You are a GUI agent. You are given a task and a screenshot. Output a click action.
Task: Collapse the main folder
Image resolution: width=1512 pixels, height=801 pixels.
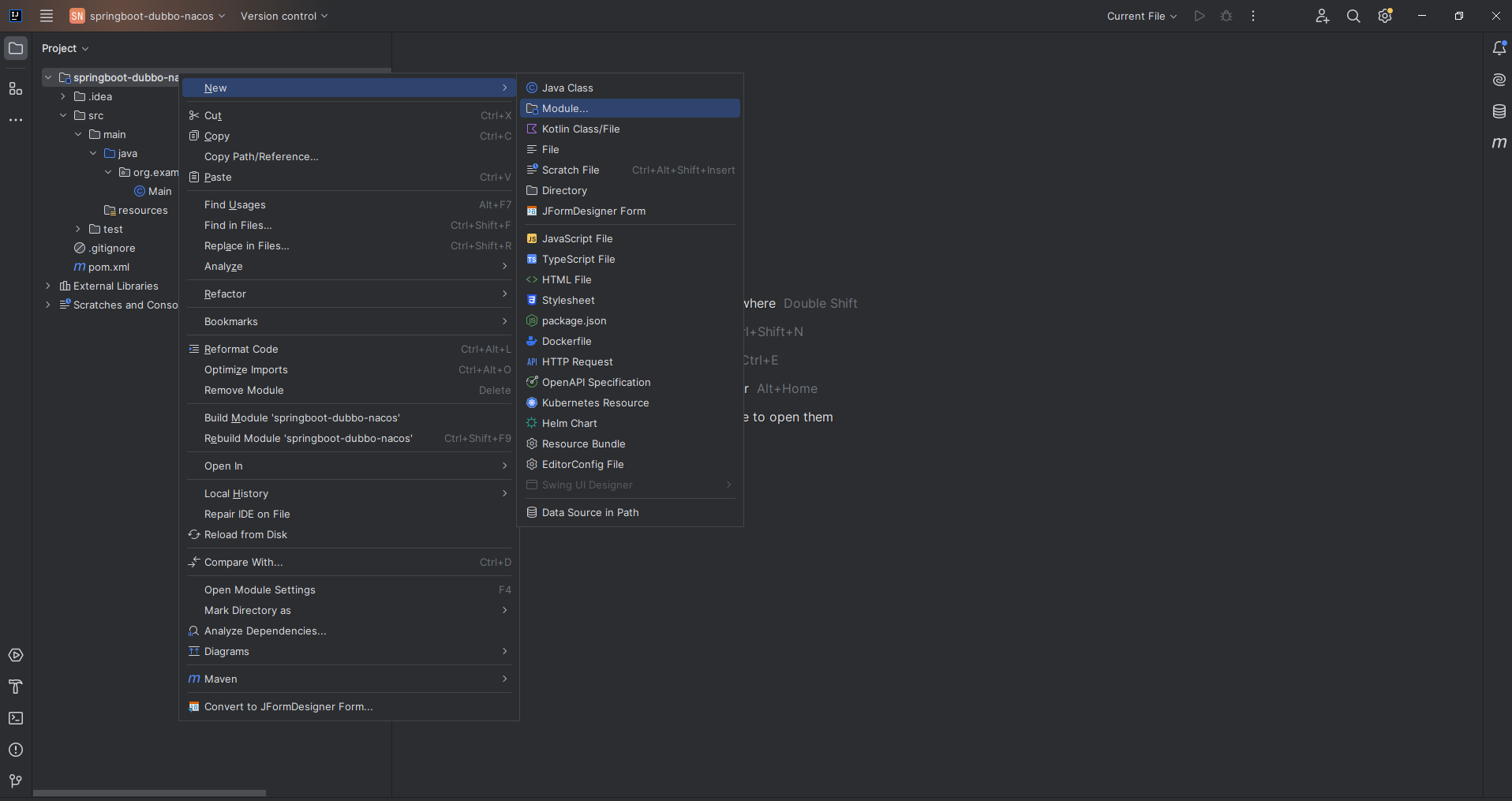tap(78, 134)
